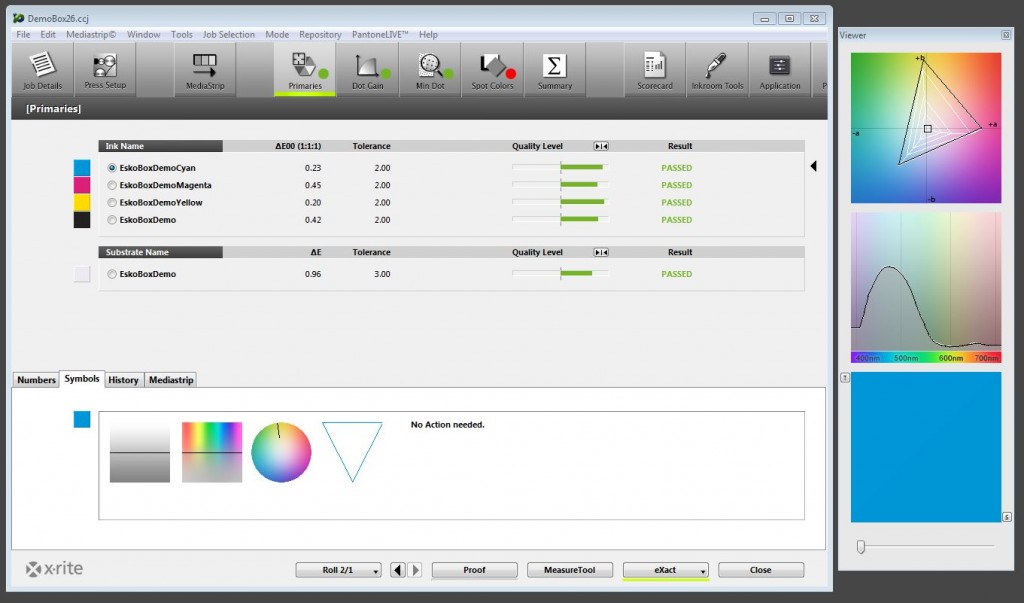
Task: Click the a/b color gamut diagram
Action: coord(925,128)
